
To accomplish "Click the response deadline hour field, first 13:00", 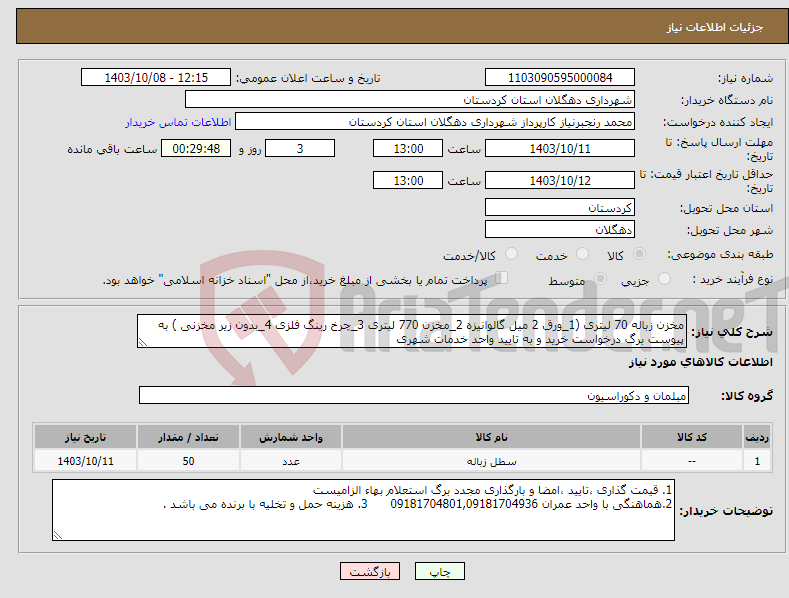I will [x=408, y=148].
